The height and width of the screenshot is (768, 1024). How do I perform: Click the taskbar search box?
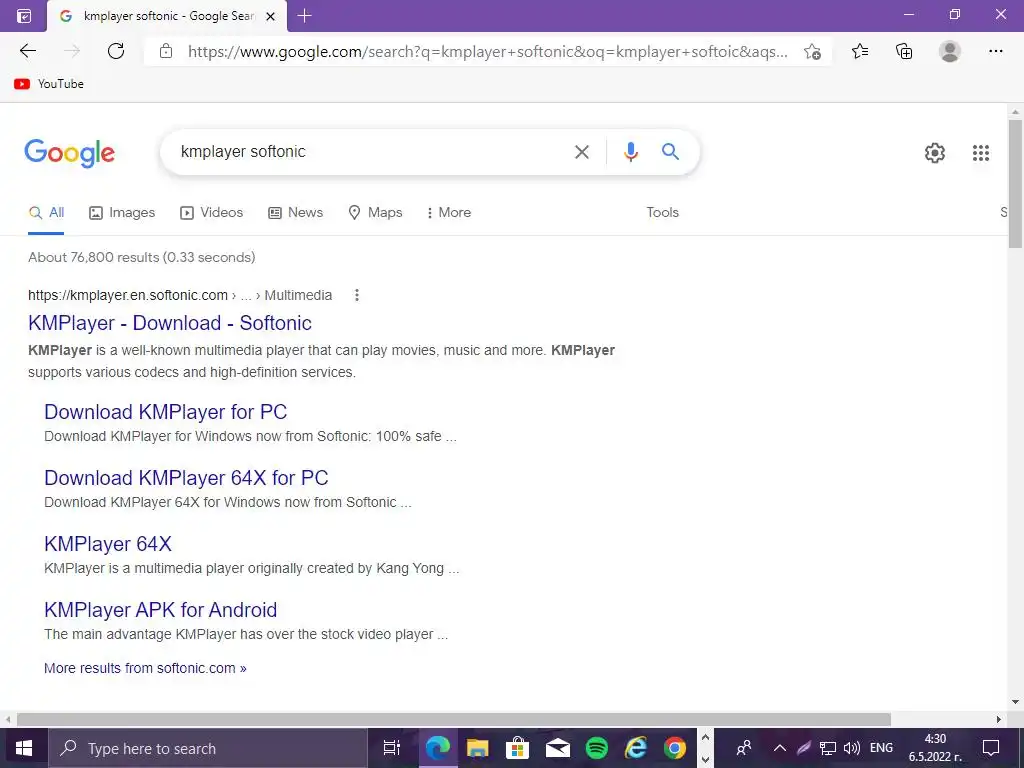tap(208, 748)
